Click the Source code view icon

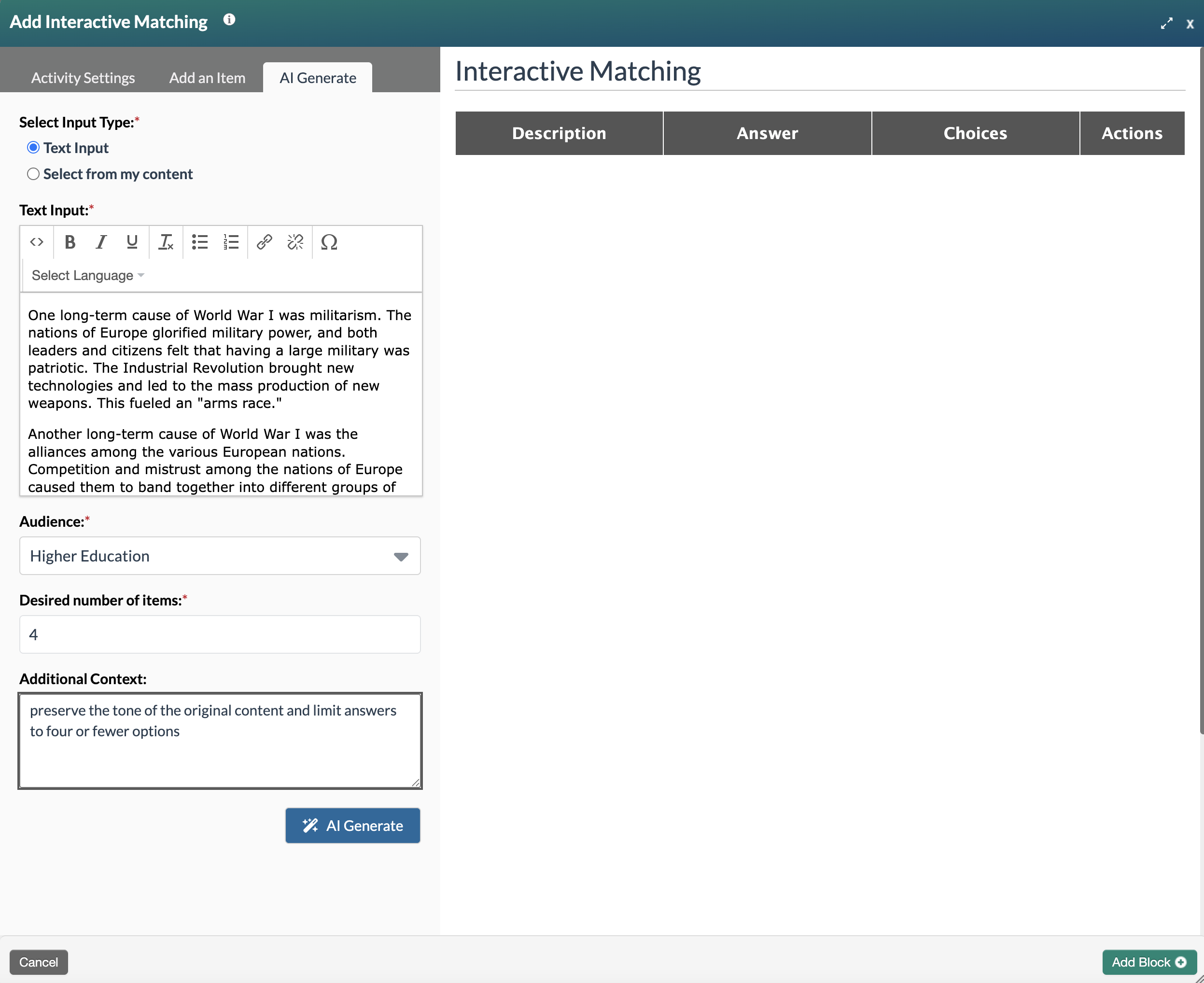tap(37, 242)
